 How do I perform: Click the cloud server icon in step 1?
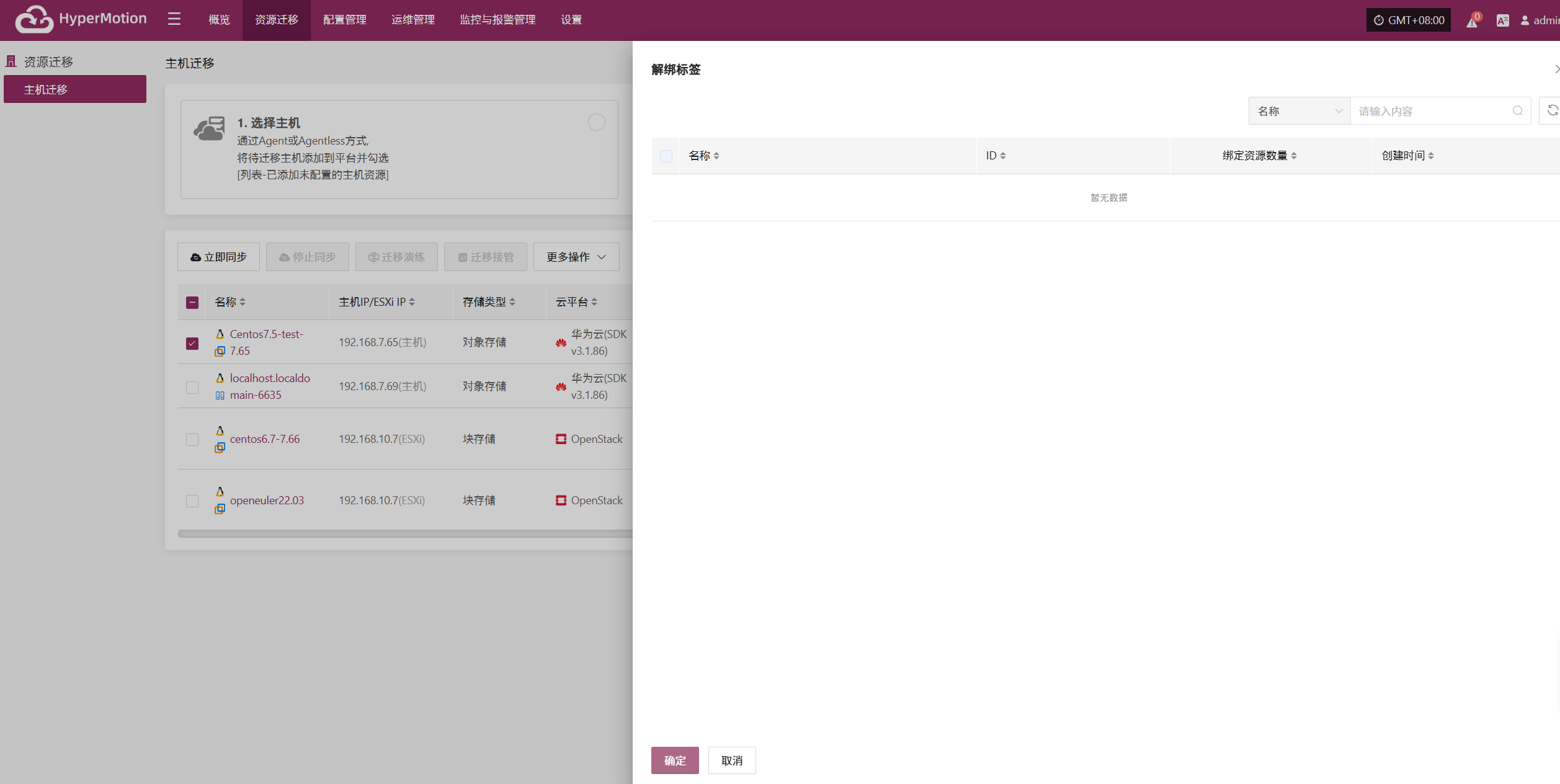(x=210, y=128)
